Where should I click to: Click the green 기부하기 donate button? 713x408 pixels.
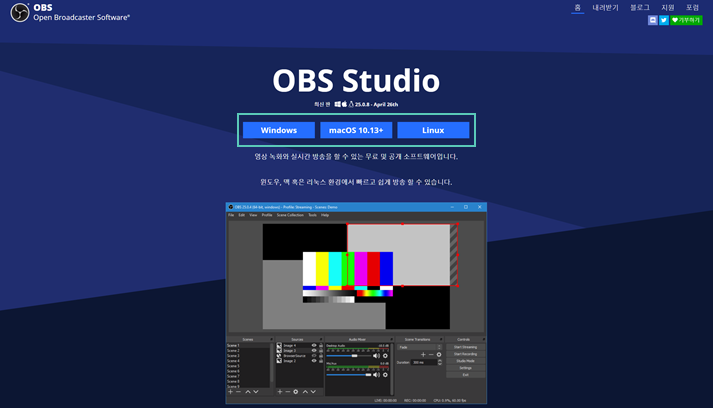[686, 20]
